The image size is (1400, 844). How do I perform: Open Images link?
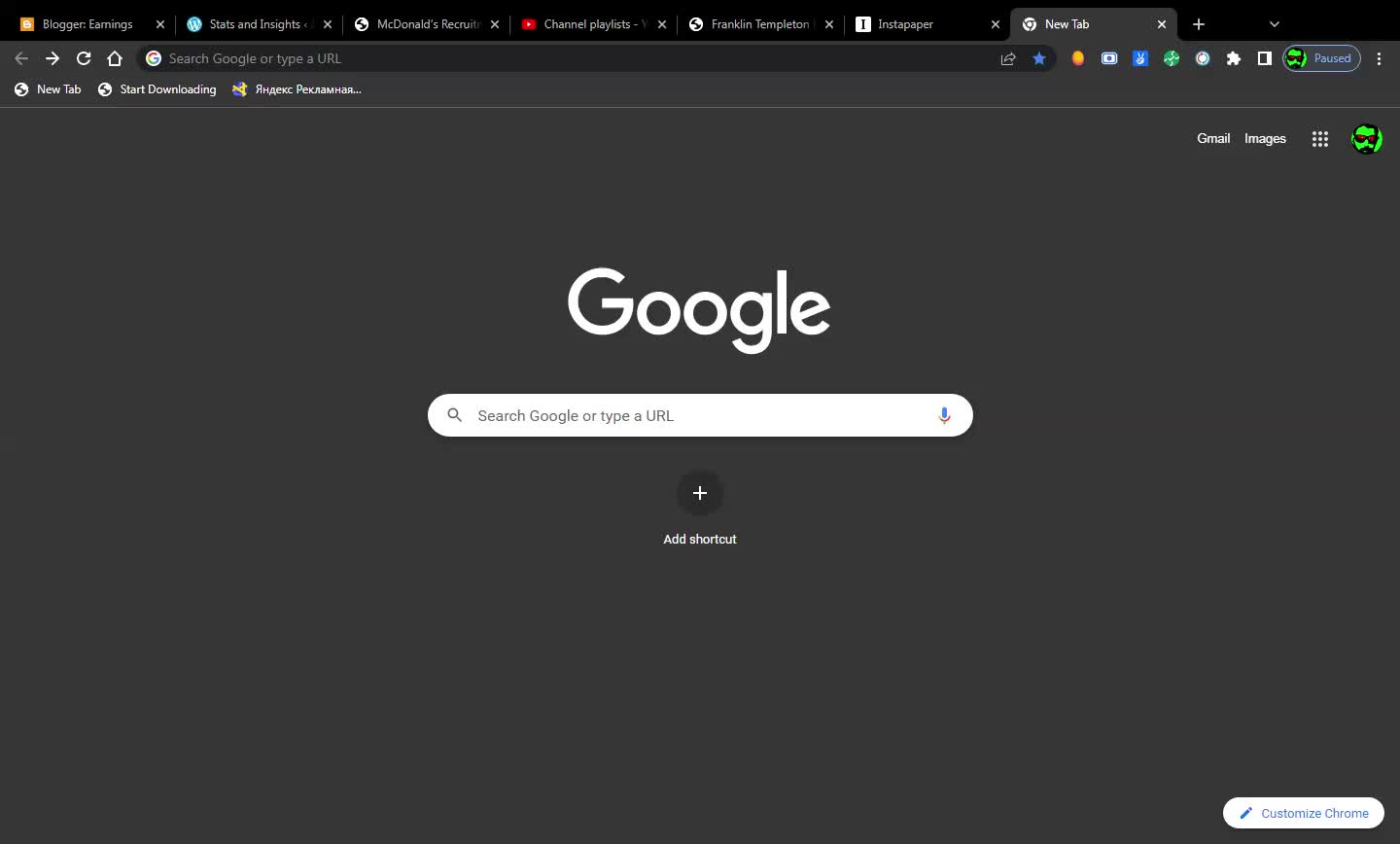click(x=1265, y=138)
